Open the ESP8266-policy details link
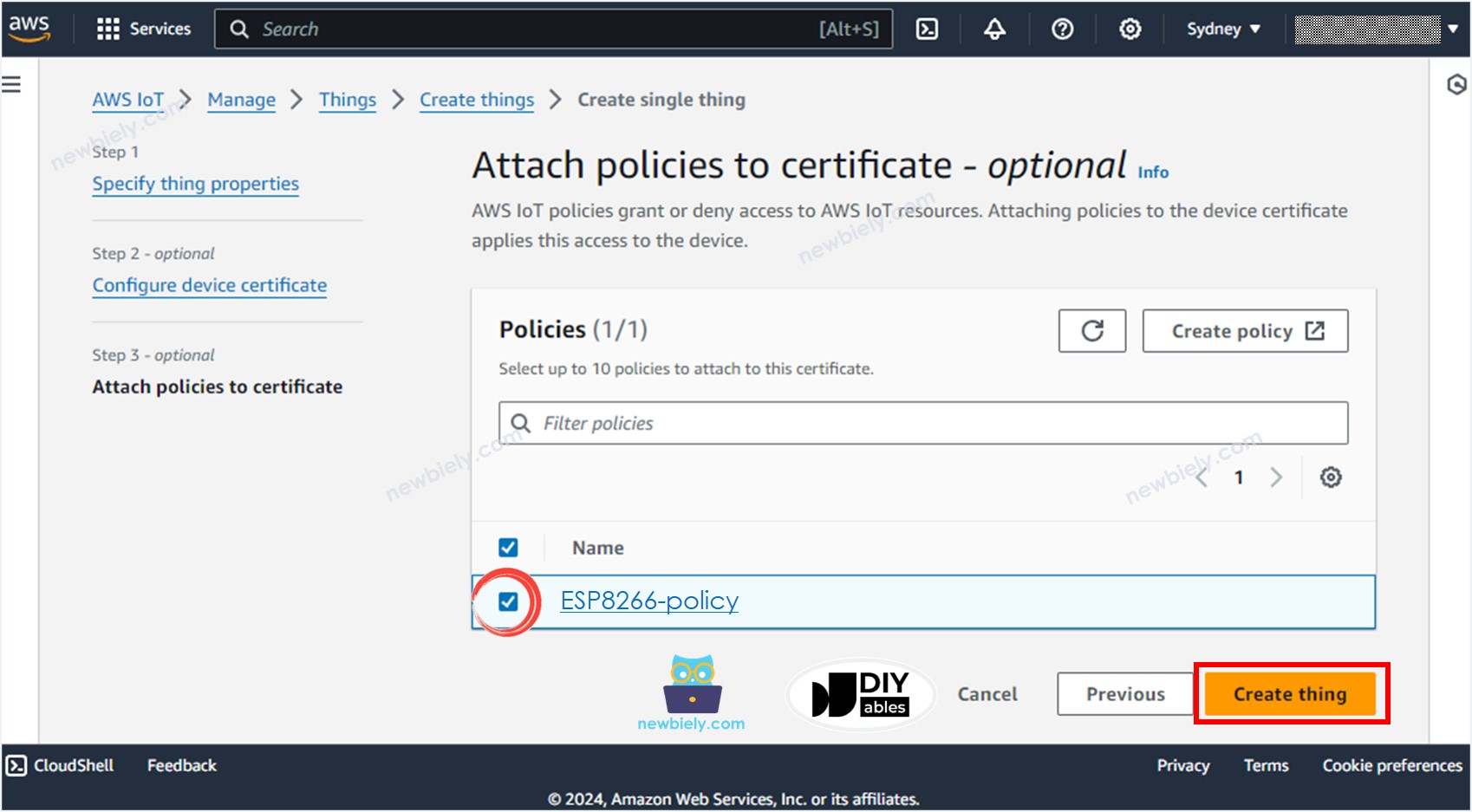The width and height of the screenshot is (1472, 812). point(649,601)
